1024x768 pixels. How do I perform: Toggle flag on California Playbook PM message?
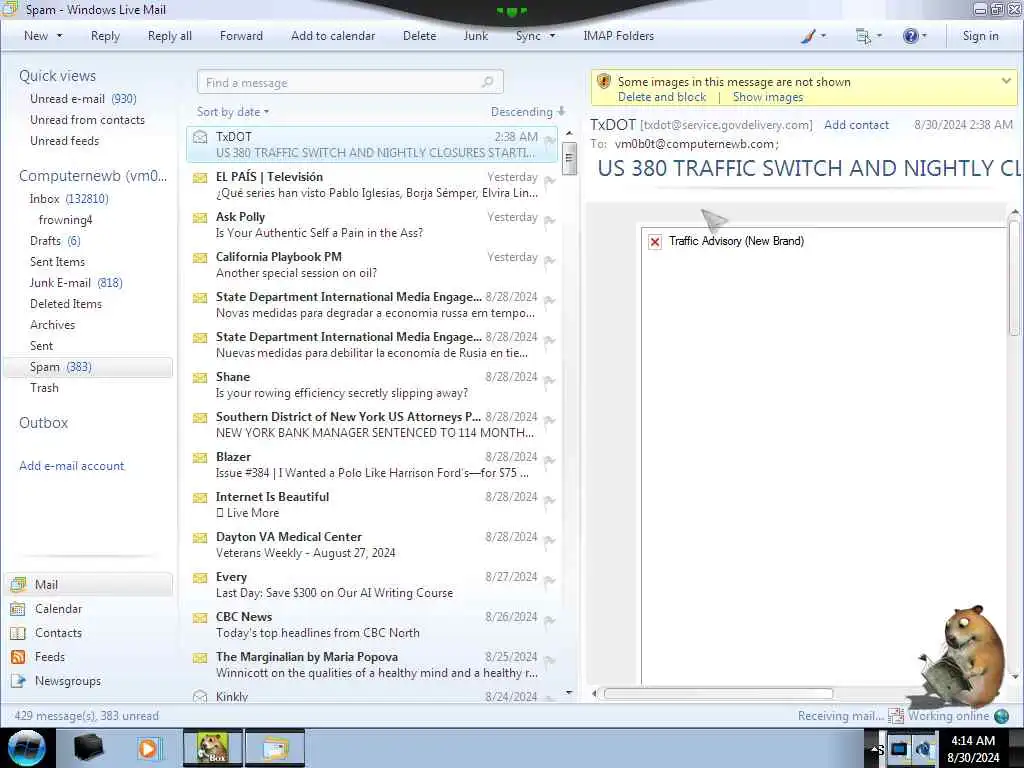tap(550, 261)
